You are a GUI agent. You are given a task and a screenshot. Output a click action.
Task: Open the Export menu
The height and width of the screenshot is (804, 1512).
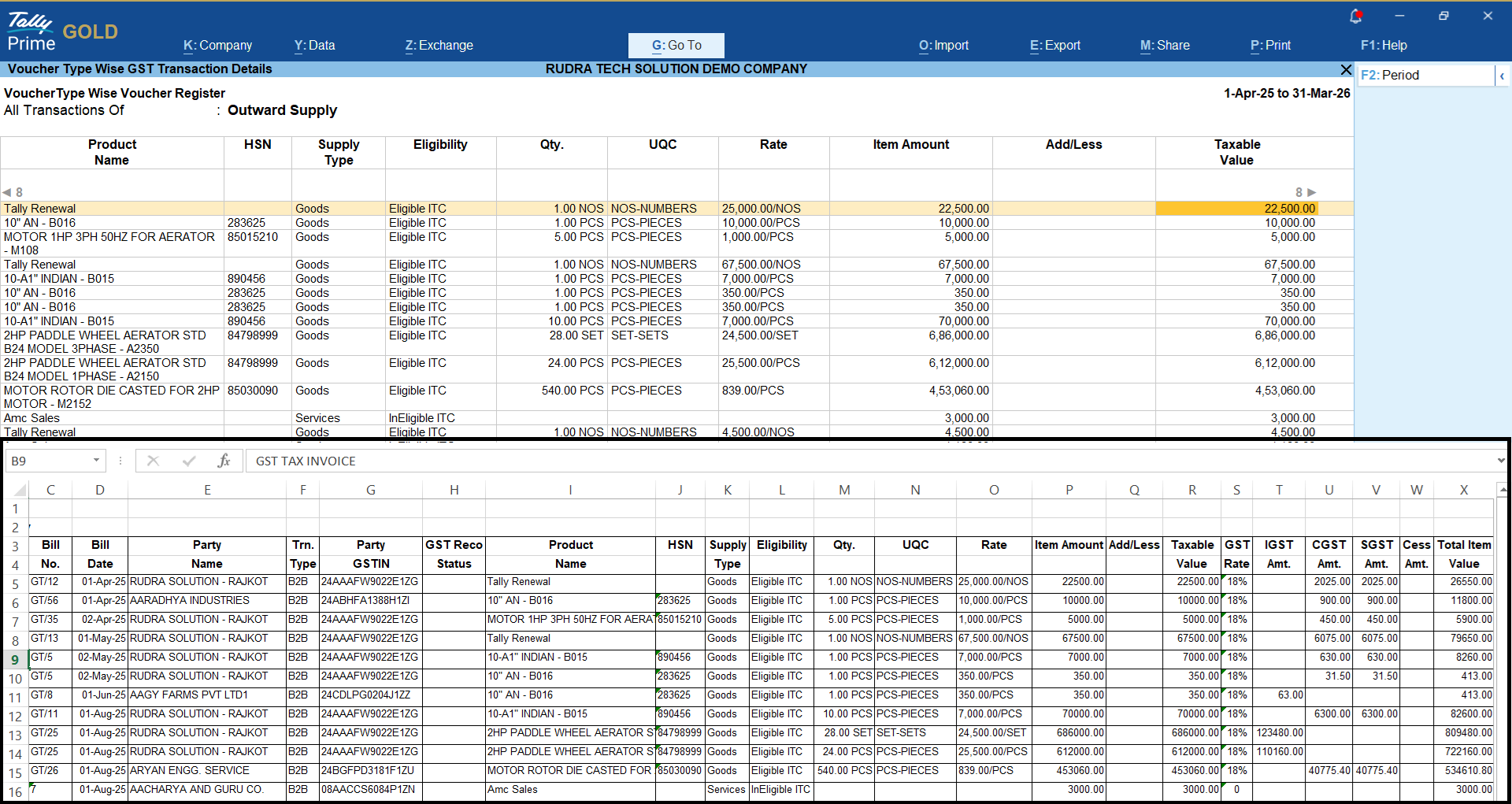click(x=1054, y=46)
